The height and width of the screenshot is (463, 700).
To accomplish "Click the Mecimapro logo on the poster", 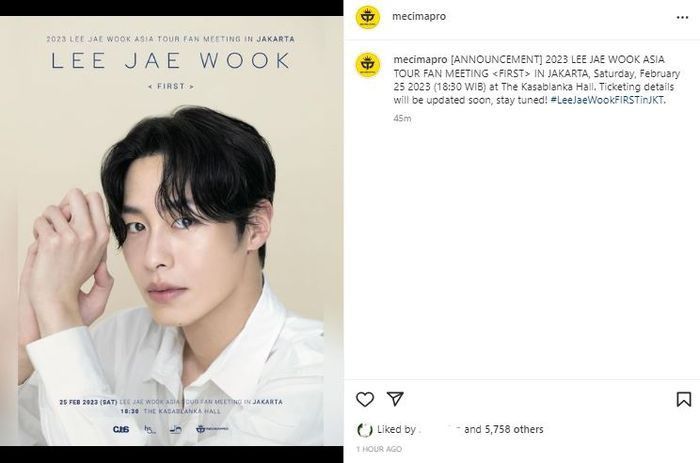I will click(212, 429).
